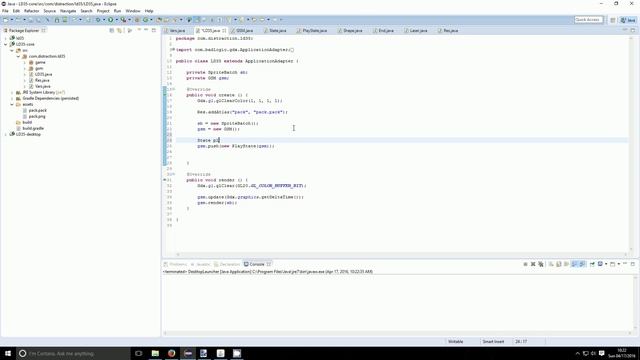Click Remove All Terminated Launches icon

[541, 264]
